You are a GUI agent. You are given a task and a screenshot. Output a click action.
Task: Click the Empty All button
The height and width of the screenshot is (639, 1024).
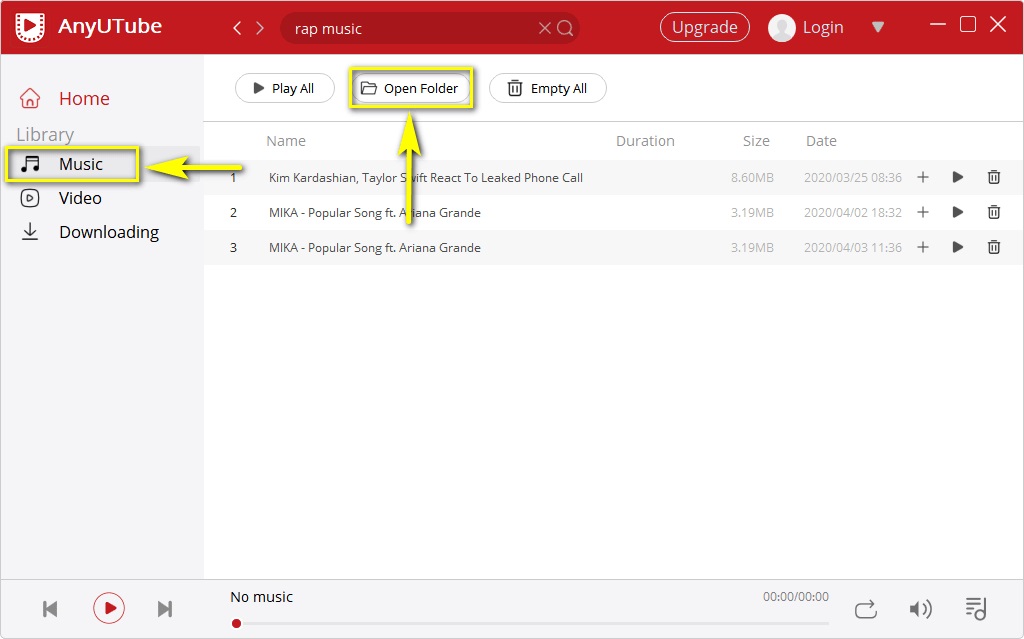547,88
